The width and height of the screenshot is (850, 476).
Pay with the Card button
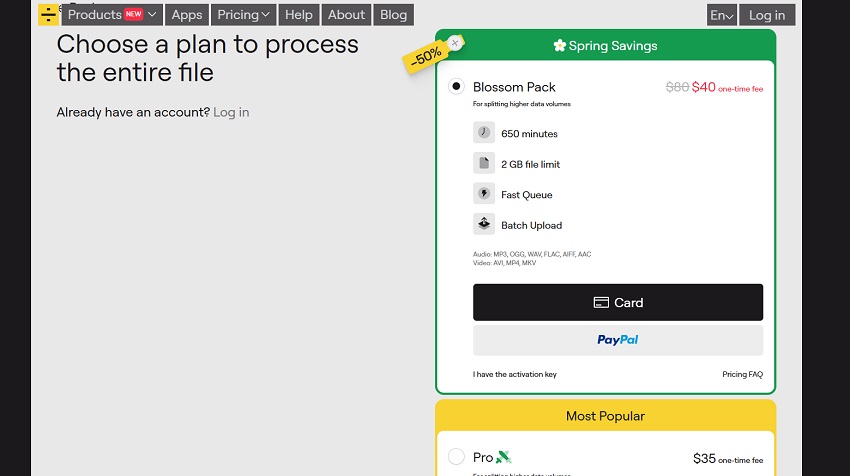click(x=617, y=302)
